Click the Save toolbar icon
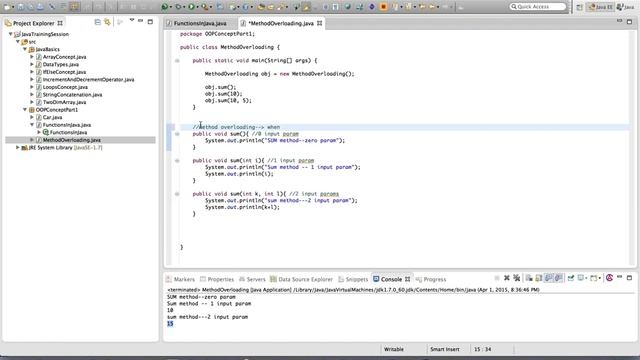The height and width of the screenshot is (360, 640). (x=20, y=7)
